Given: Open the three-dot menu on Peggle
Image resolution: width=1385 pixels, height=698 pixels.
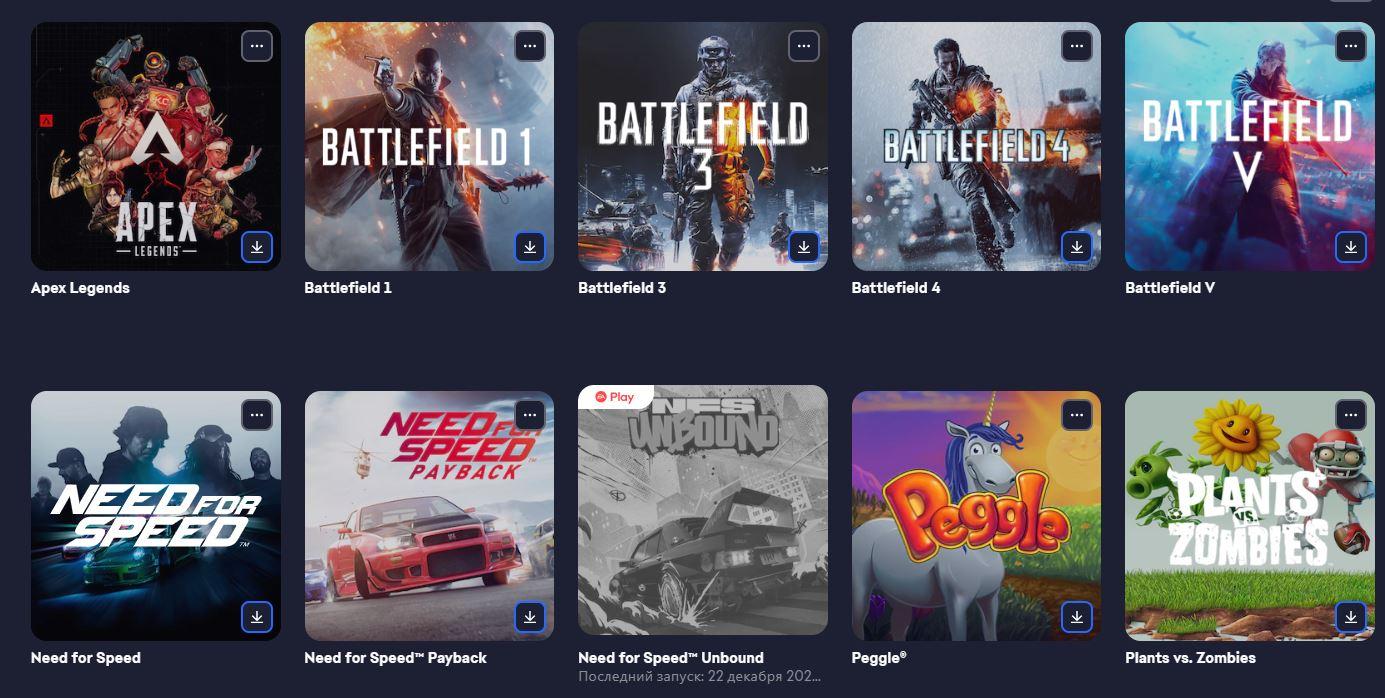Looking at the screenshot, I should pyautogui.click(x=1077, y=415).
